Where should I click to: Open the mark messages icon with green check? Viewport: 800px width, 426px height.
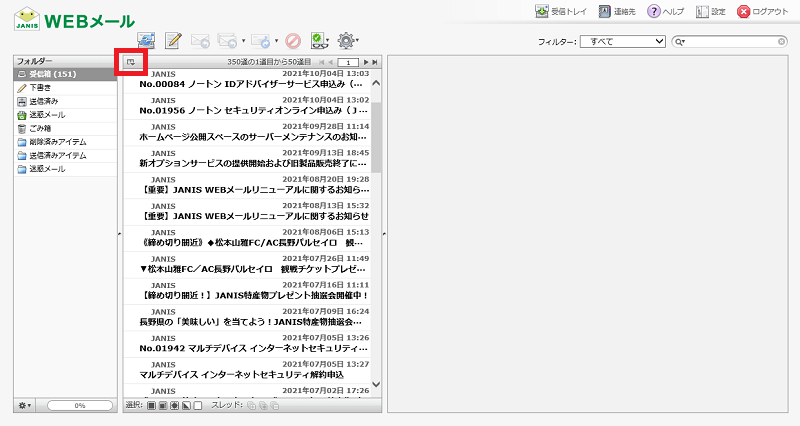pos(319,40)
